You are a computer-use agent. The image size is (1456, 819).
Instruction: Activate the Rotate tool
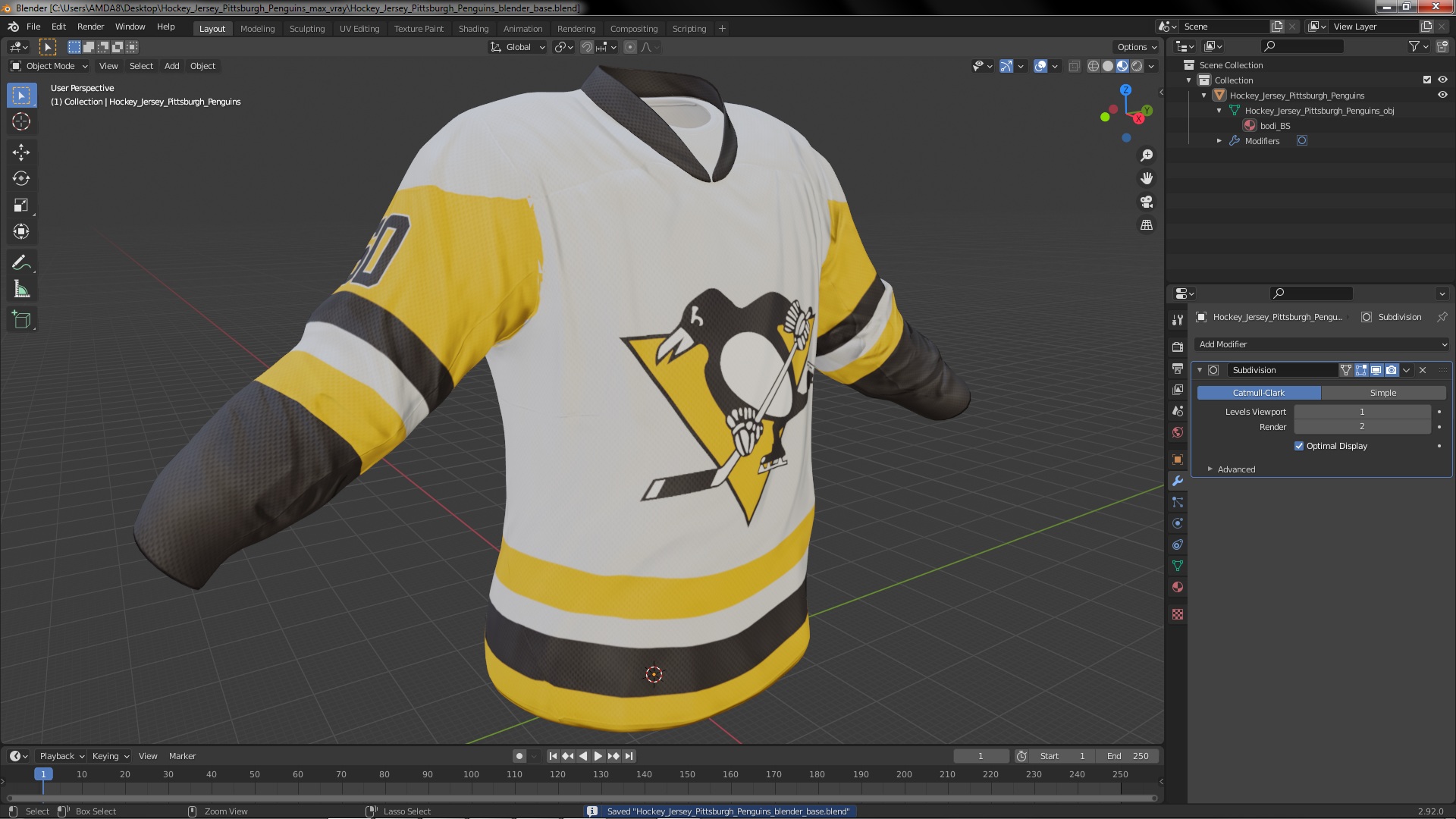coord(21,179)
